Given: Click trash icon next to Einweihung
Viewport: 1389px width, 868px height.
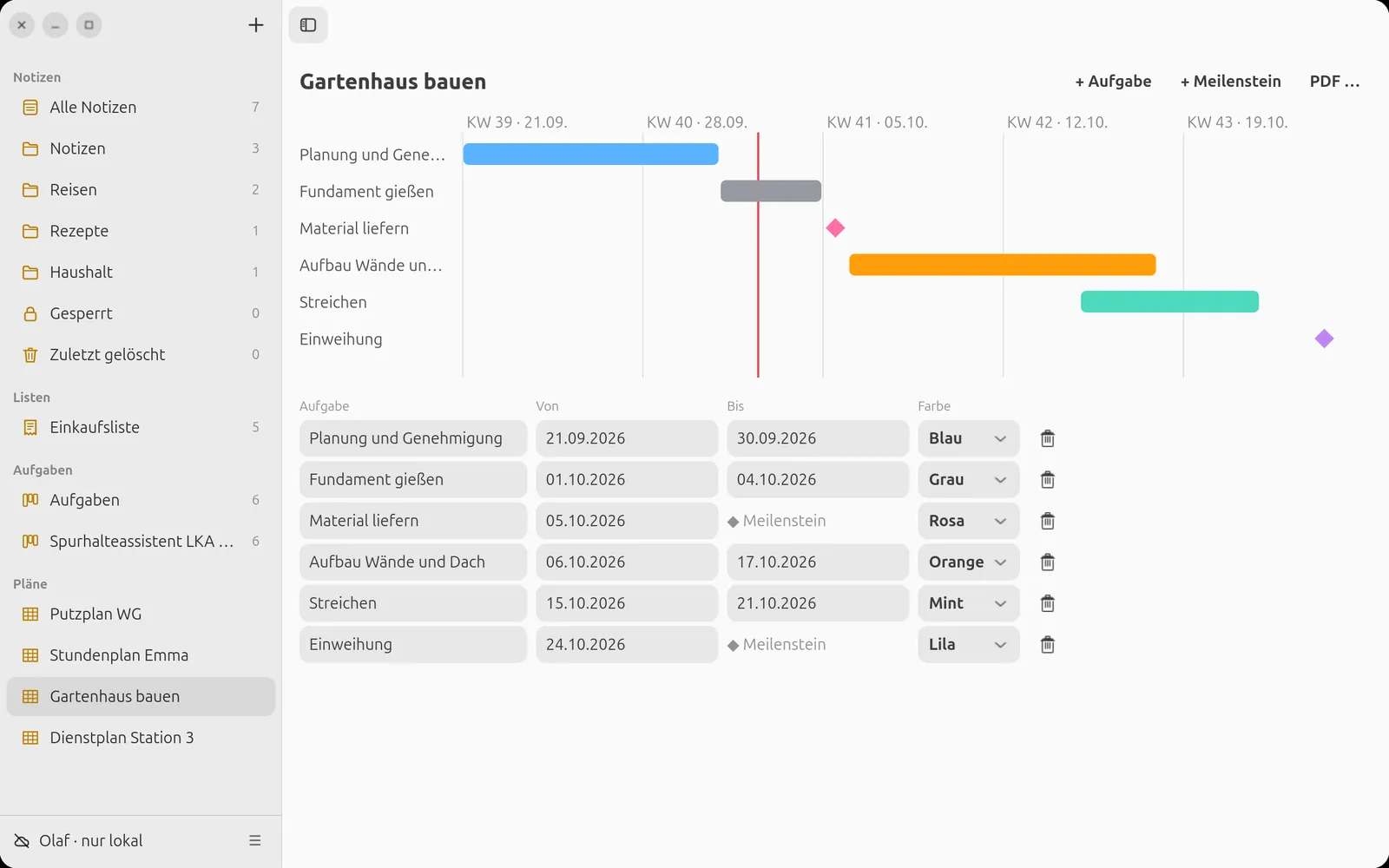Looking at the screenshot, I should coord(1048,645).
